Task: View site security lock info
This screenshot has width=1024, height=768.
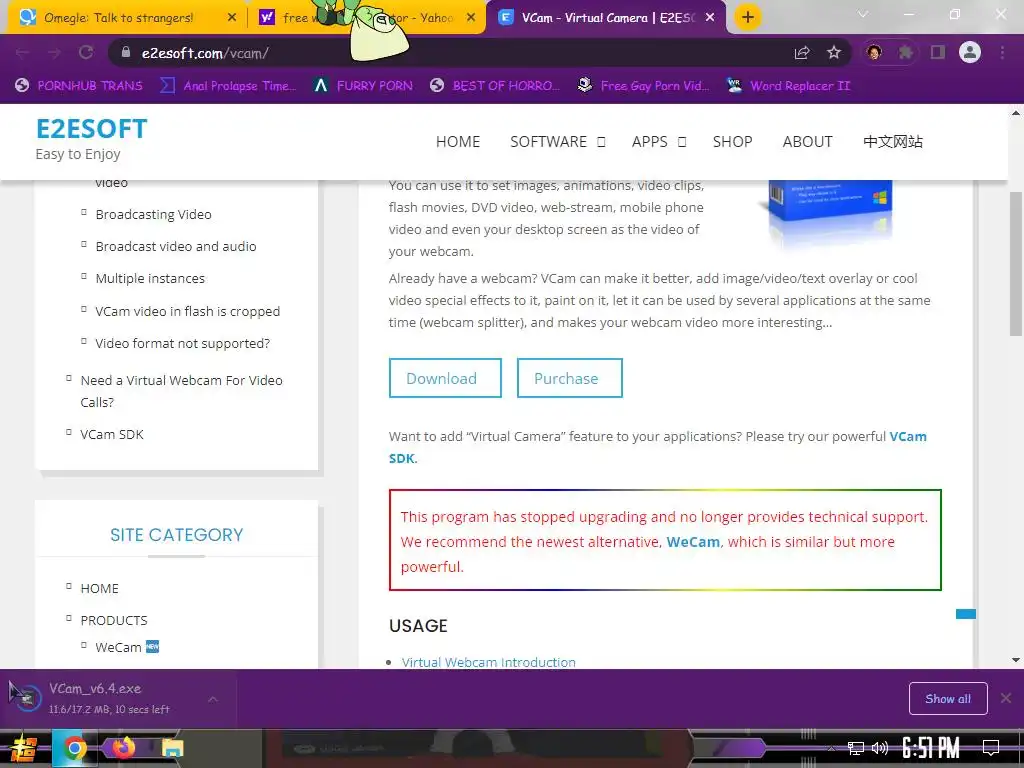Action: (126, 53)
